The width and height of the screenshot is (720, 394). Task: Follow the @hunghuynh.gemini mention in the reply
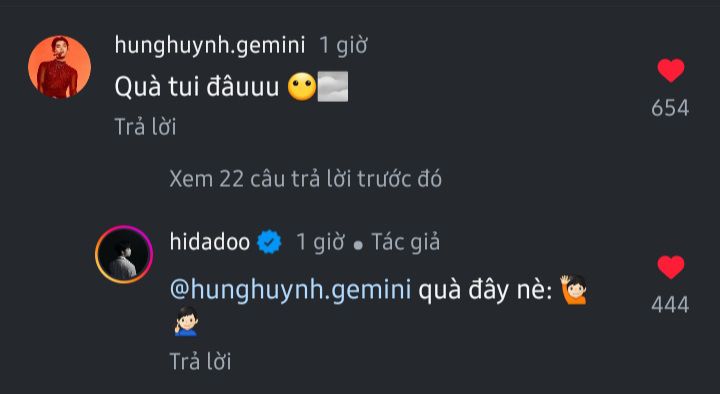[290, 290]
